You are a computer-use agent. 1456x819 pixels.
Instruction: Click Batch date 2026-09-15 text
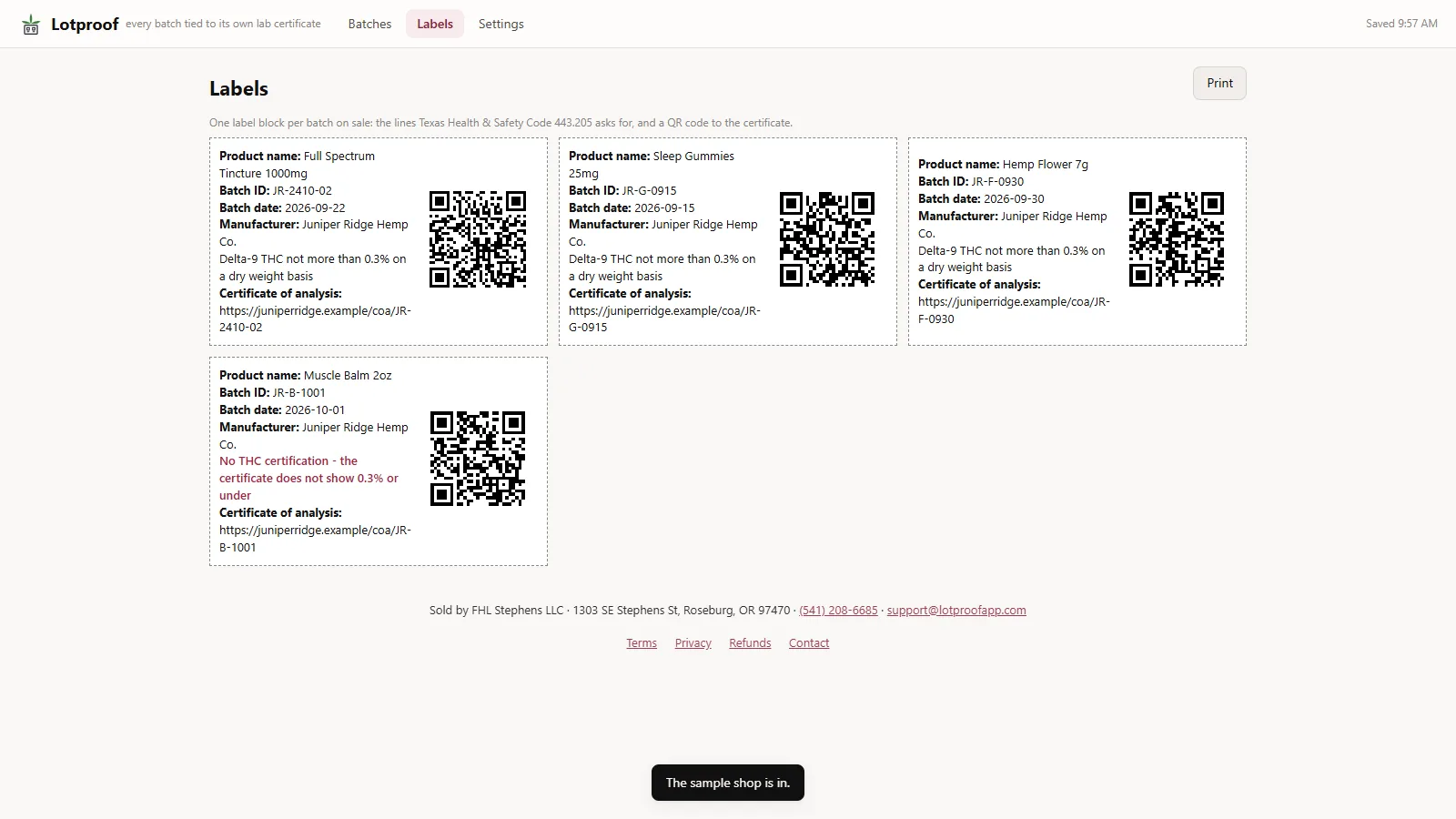(x=632, y=207)
